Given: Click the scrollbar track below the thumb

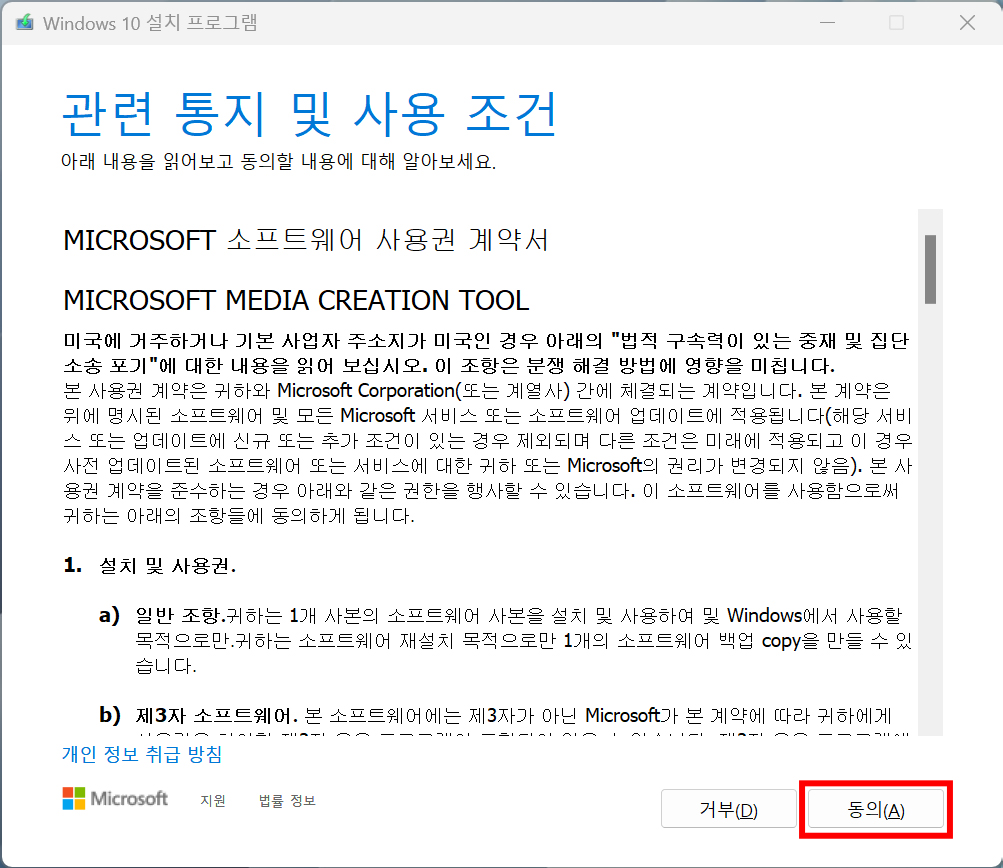Looking at the screenshot, I should coord(930,519).
